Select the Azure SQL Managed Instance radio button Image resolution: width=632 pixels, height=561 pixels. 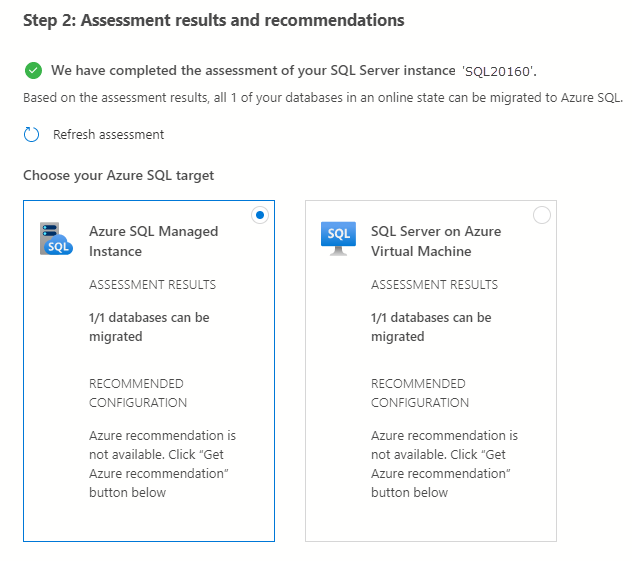[260, 215]
